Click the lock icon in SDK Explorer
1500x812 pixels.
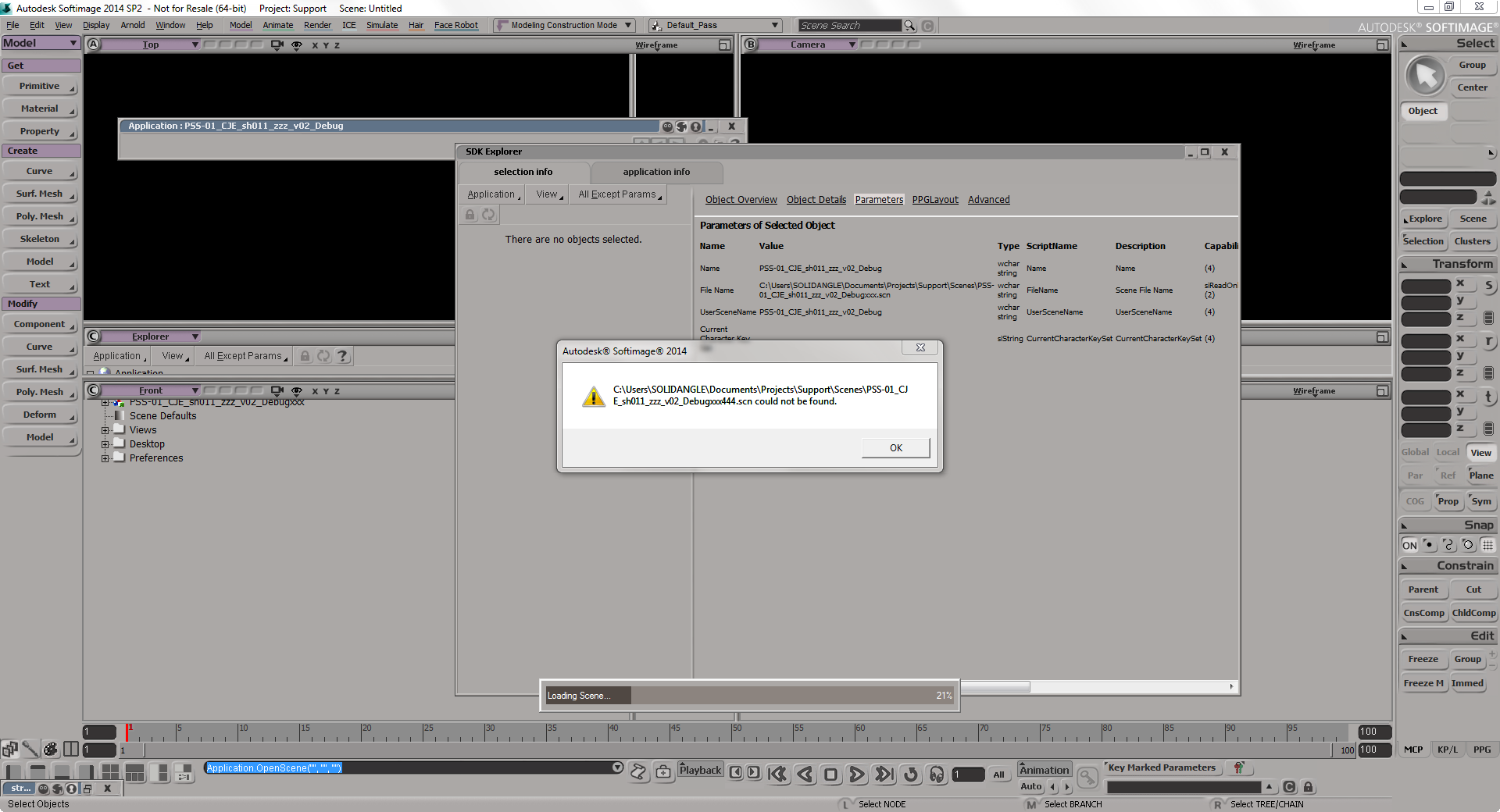point(470,215)
